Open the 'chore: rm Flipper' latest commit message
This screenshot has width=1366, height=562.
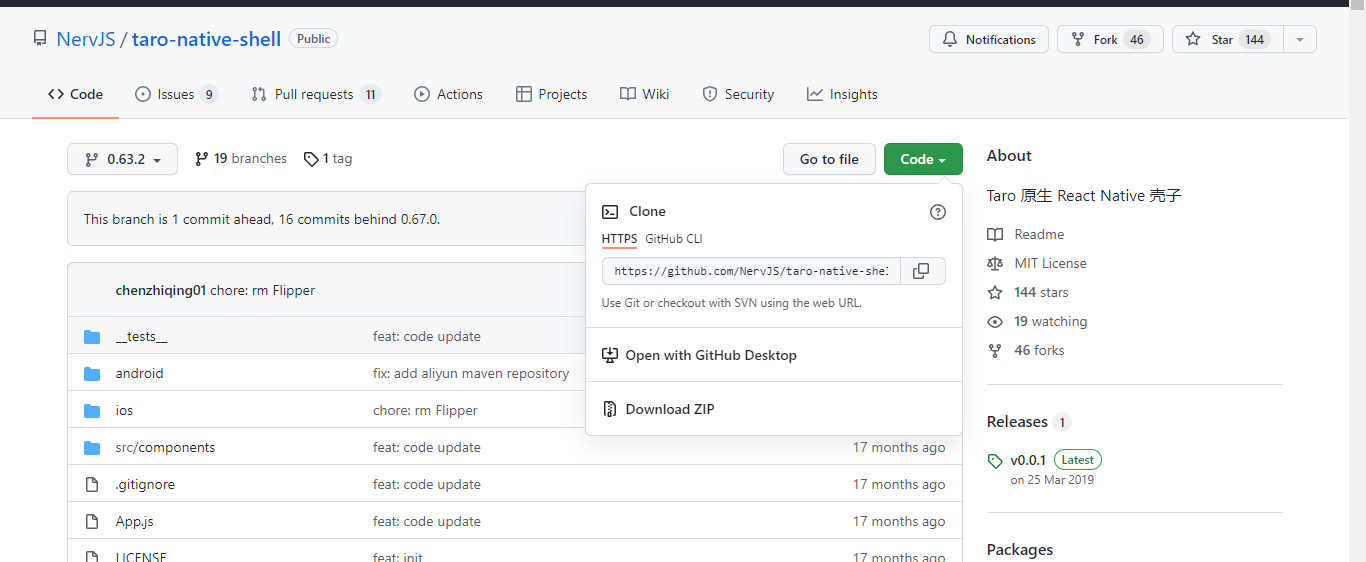click(x=262, y=290)
